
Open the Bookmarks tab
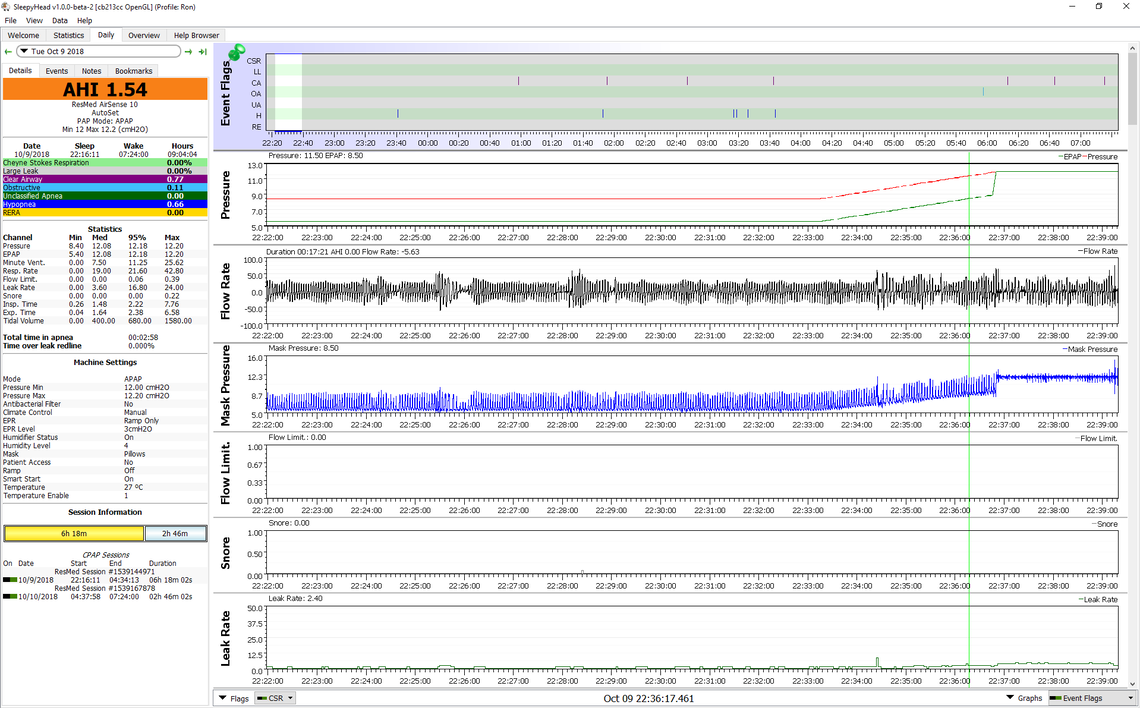tap(133, 71)
